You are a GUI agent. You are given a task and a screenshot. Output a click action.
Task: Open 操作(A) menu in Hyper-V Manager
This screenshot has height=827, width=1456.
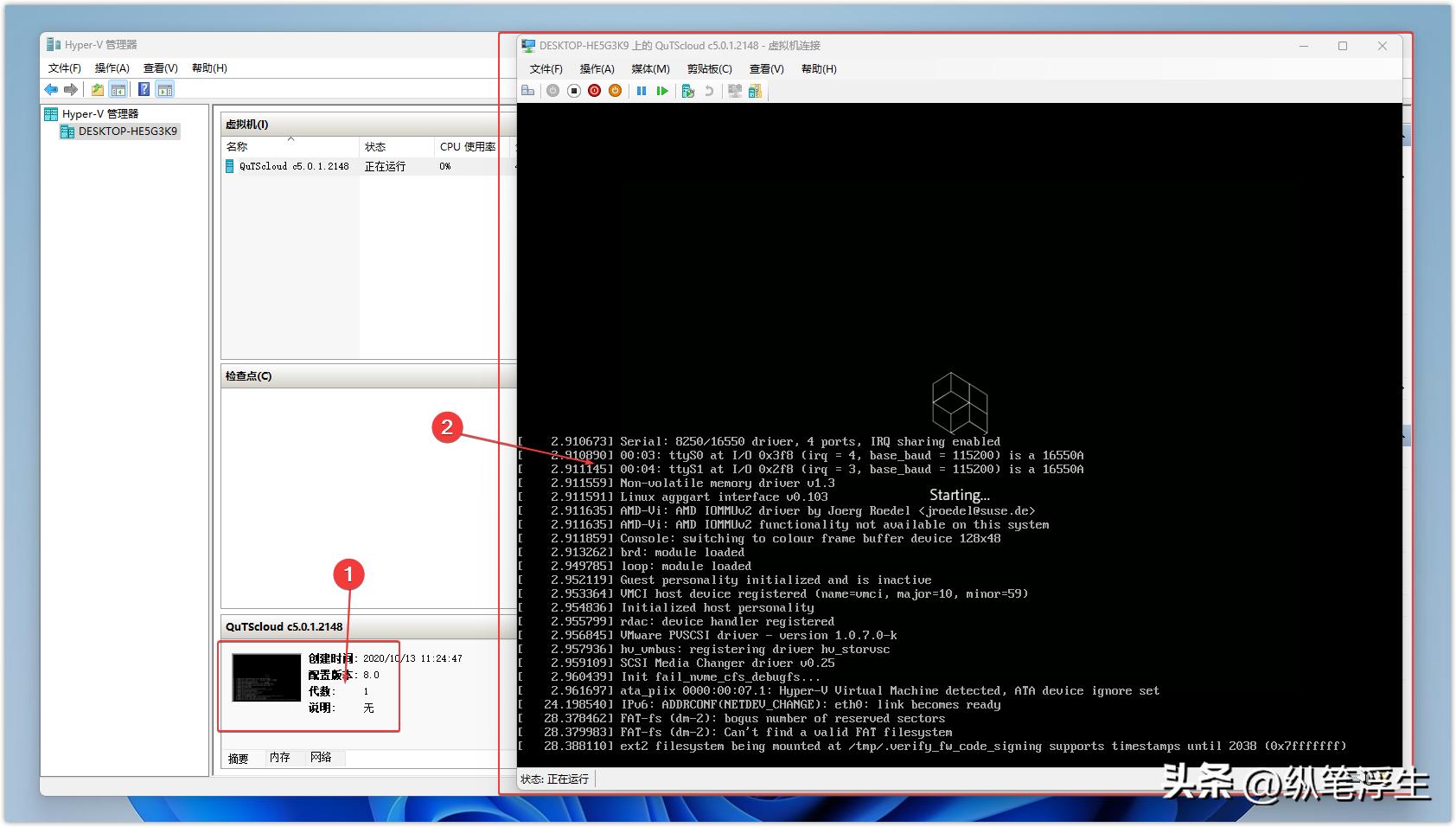click(112, 68)
